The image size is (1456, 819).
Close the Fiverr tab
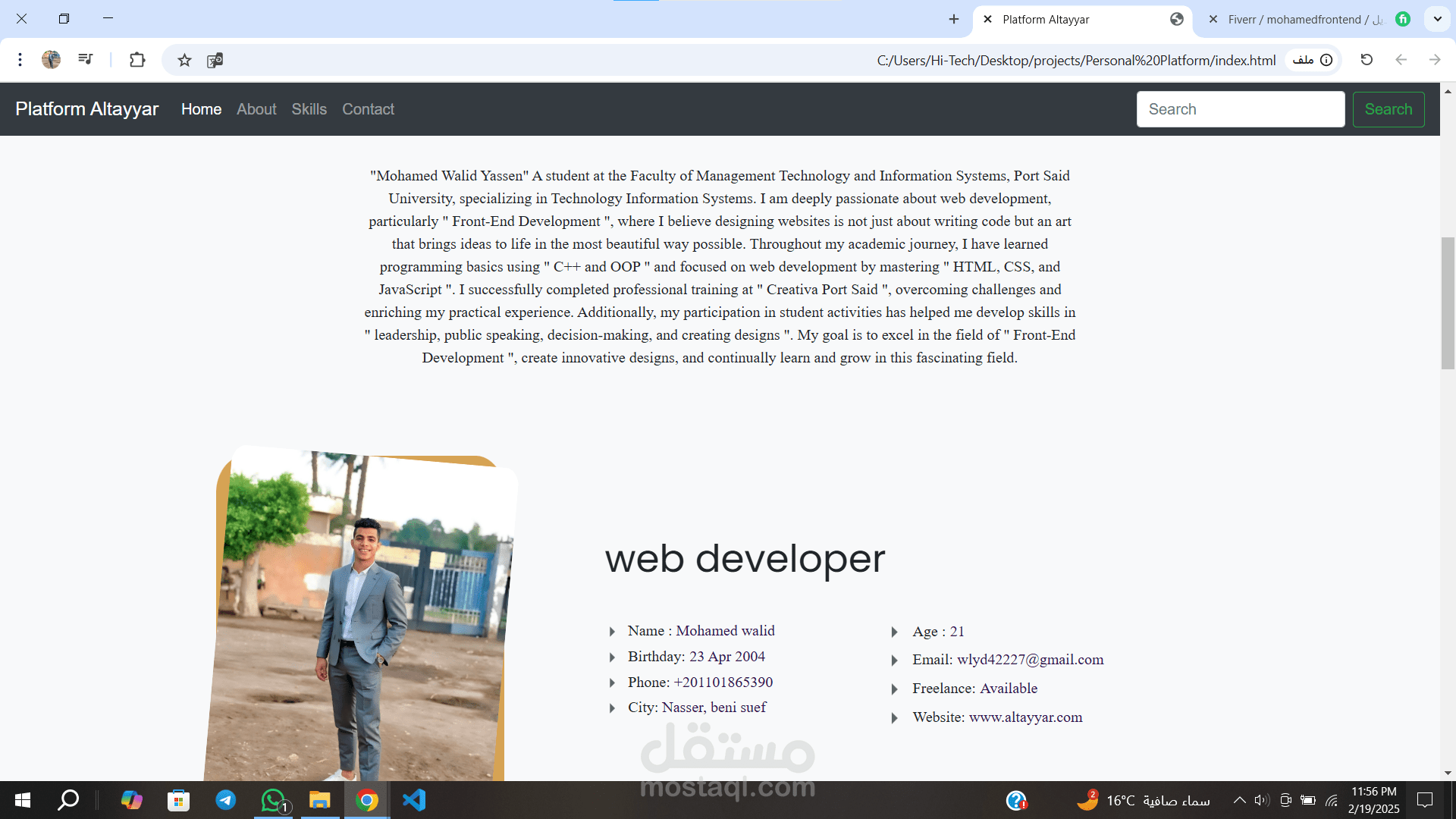1213,19
